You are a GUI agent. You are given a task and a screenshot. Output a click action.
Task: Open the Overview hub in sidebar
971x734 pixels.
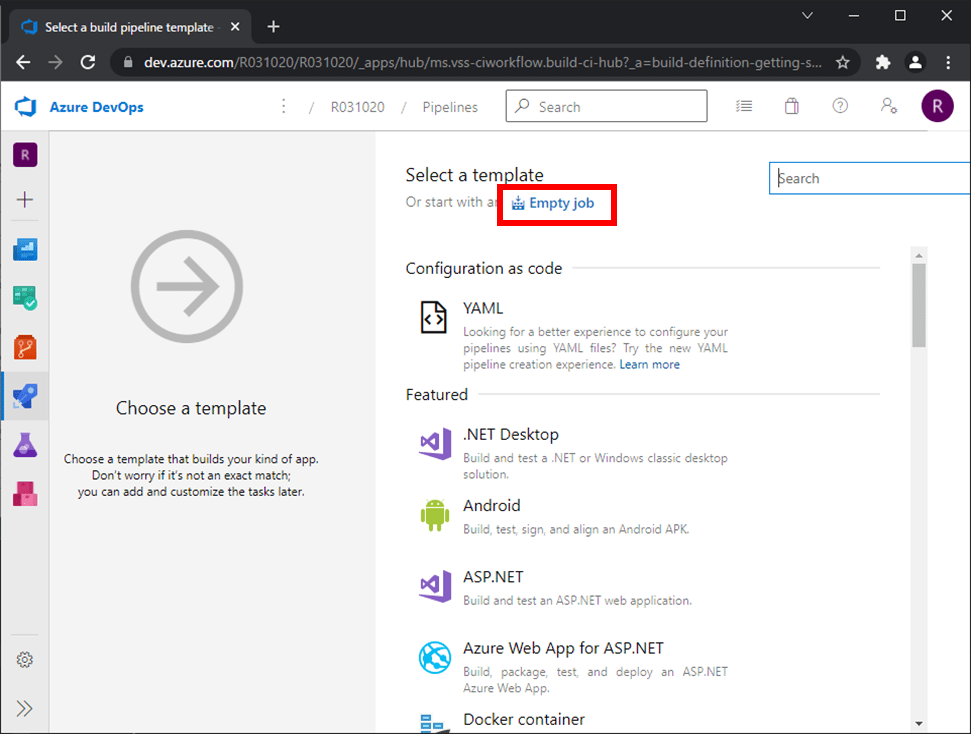[x=25, y=249]
